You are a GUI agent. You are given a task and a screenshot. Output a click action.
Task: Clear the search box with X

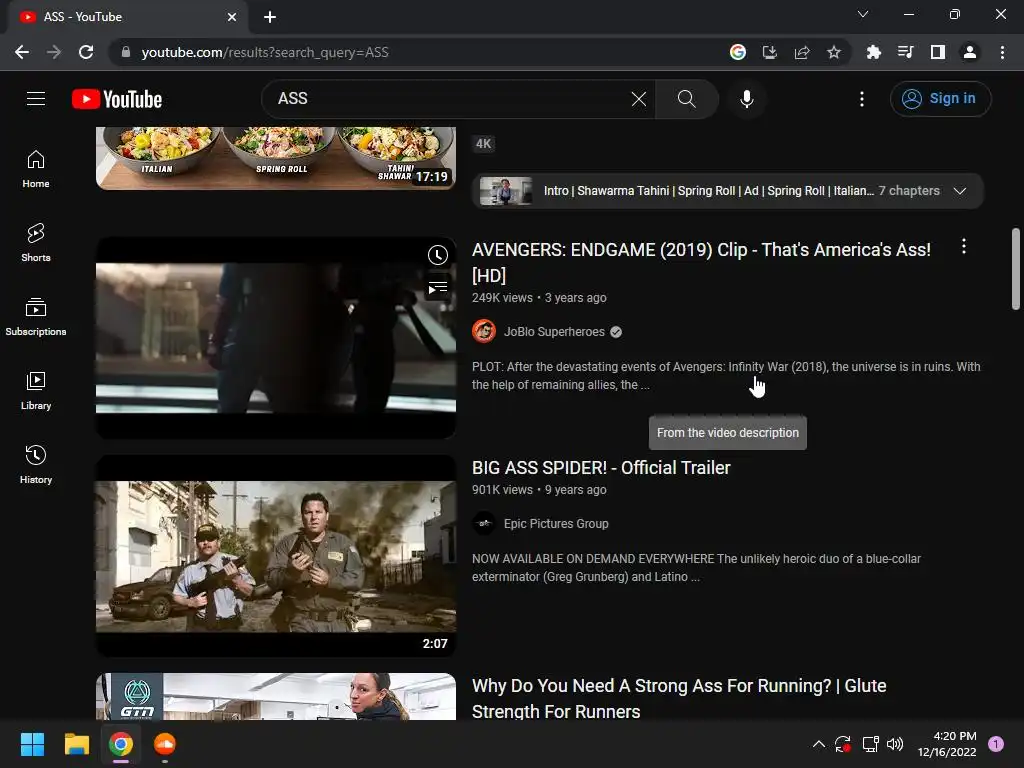pyautogui.click(x=639, y=99)
